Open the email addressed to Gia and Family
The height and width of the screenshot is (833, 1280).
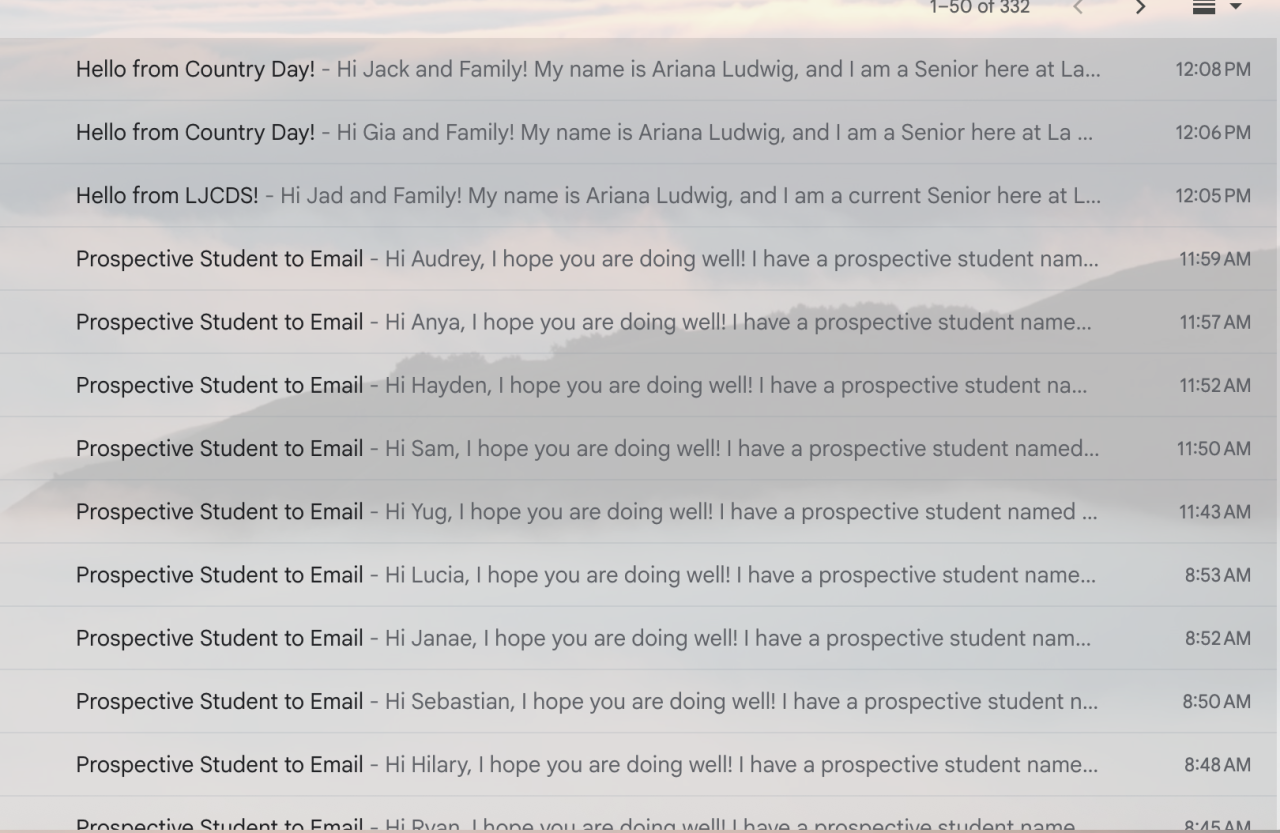coord(588,132)
